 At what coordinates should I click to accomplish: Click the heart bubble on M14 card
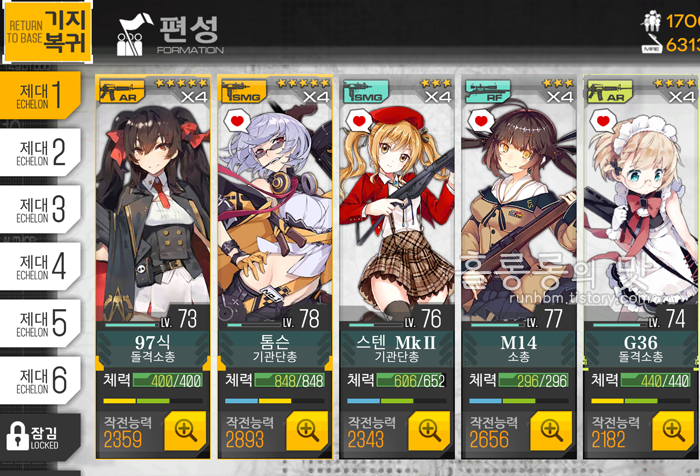[x=480, y=121]
